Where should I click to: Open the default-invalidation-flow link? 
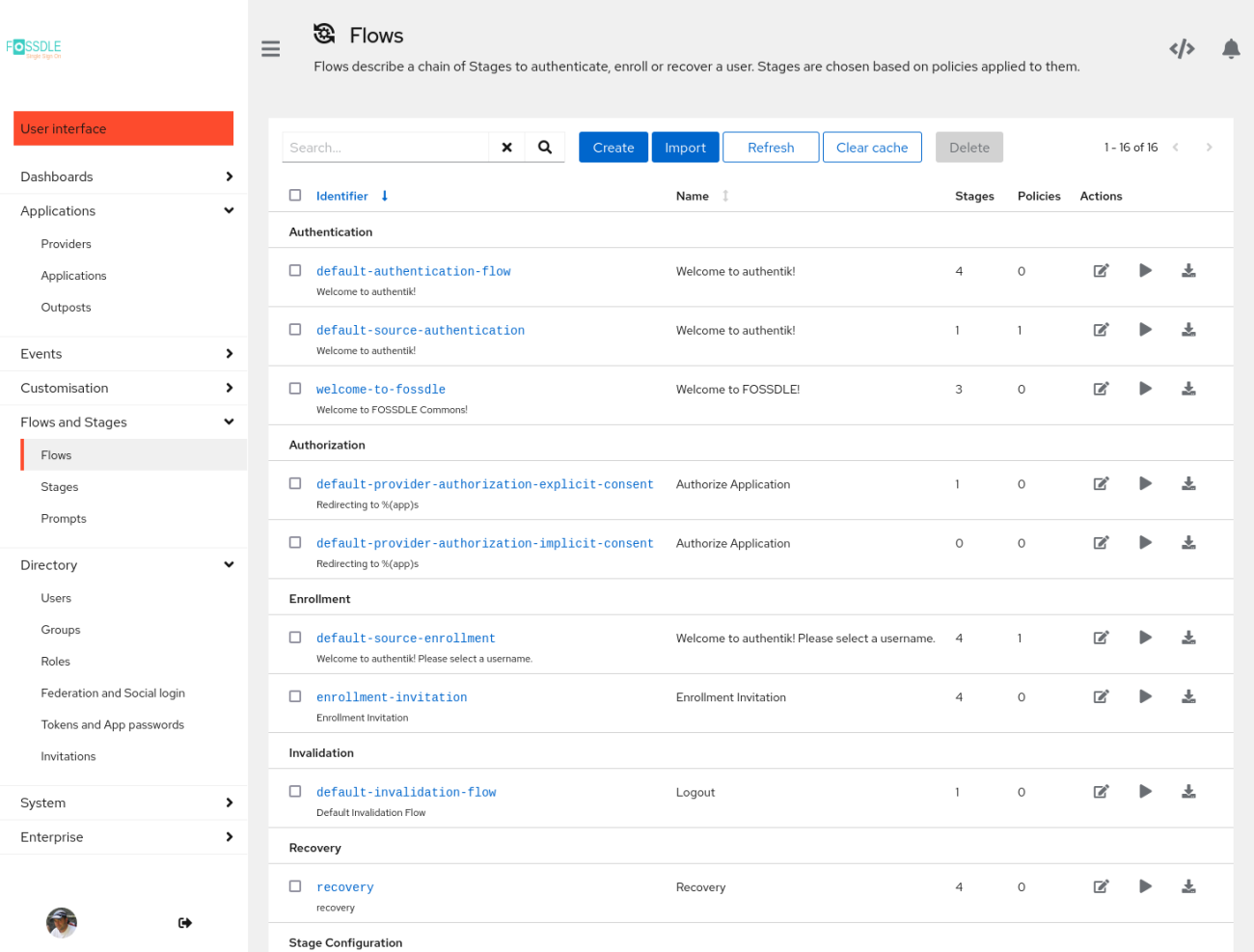[x=406, y=792]
